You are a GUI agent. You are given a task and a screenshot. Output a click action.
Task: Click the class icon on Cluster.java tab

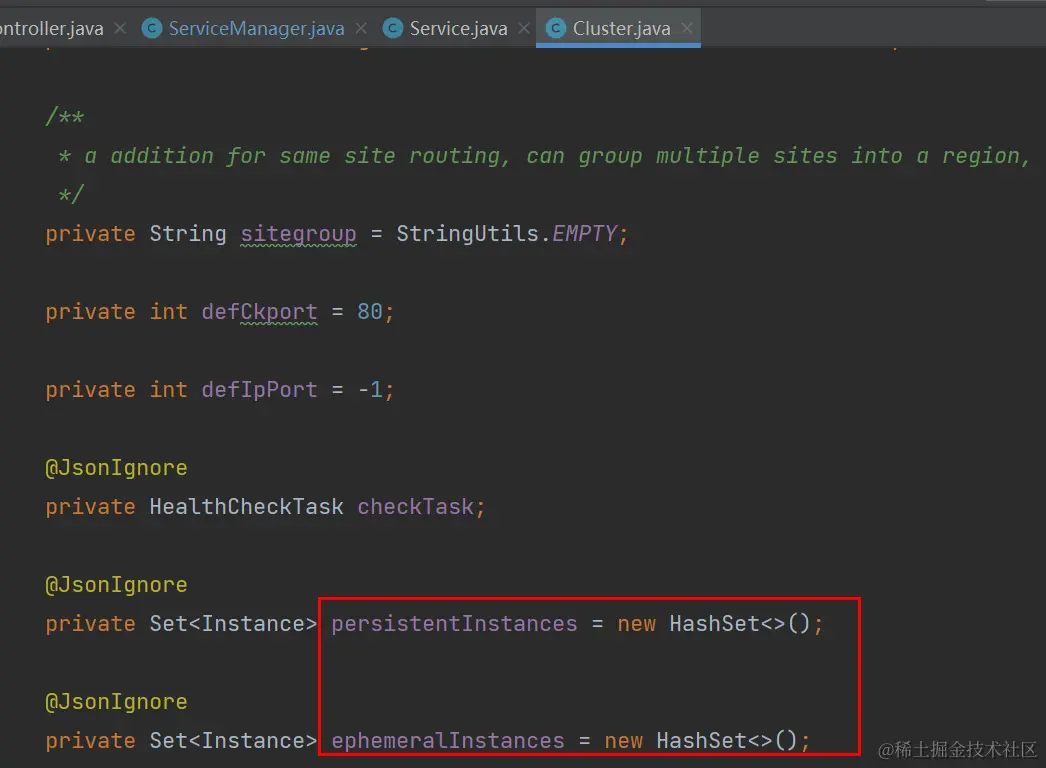(x=556, y=28)
